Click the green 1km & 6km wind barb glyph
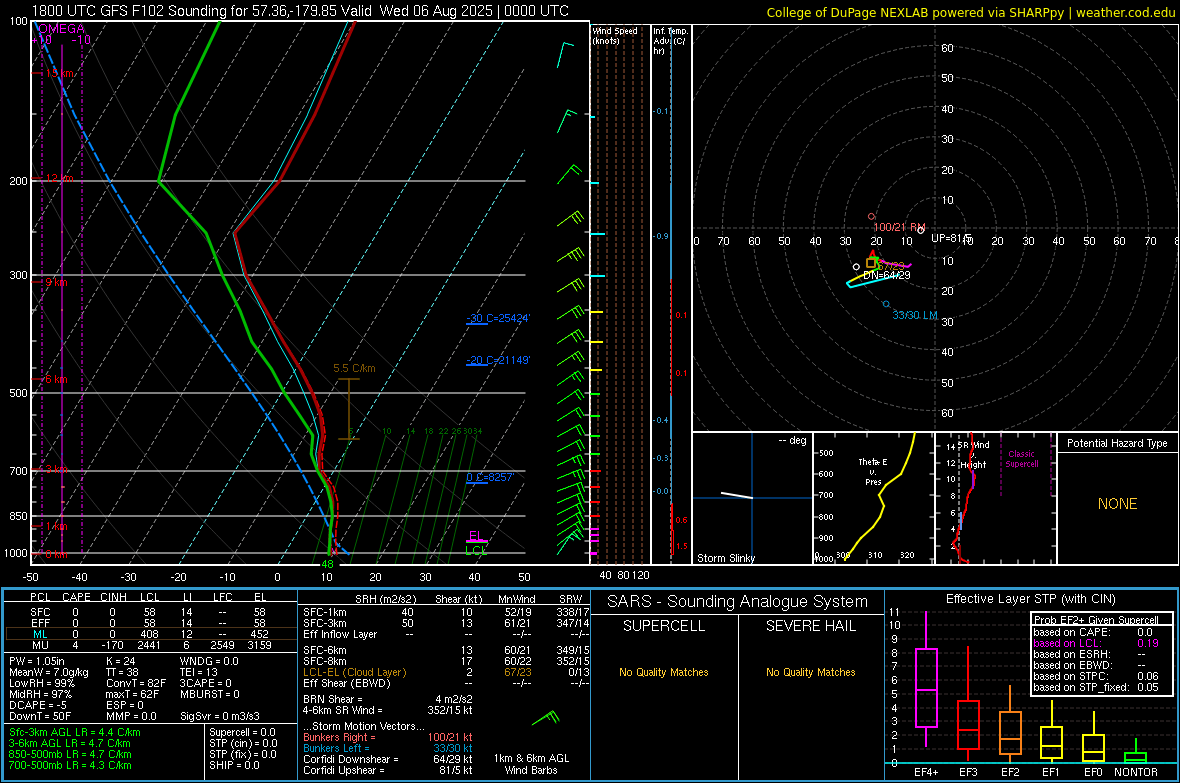Viewport: 1180px width, 783px height. (x=546, y=717)
